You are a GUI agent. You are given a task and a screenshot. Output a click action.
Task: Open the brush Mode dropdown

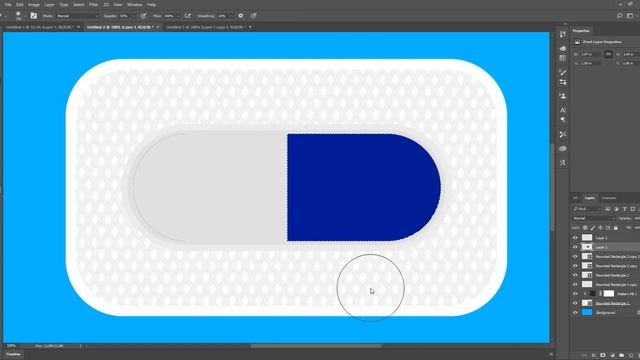click(77, 16)
